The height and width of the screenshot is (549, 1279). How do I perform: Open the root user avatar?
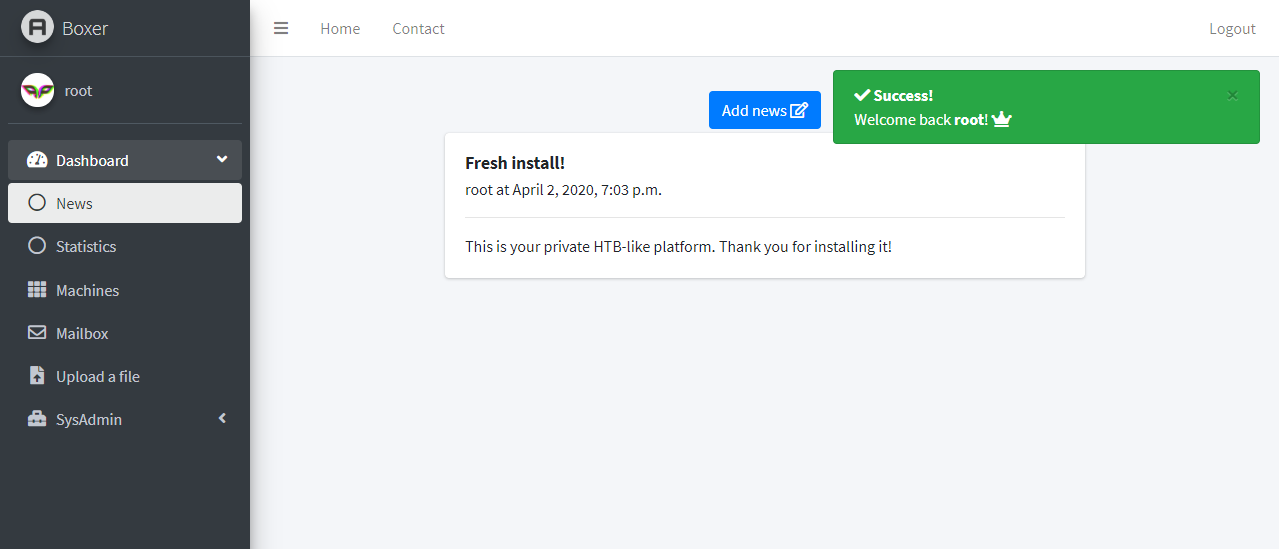[37, 90]
